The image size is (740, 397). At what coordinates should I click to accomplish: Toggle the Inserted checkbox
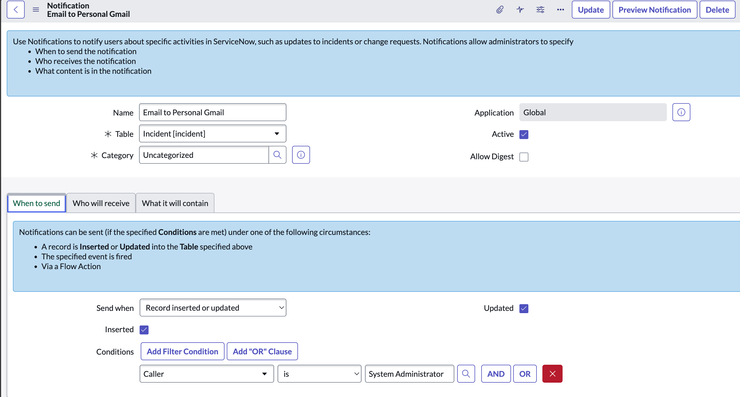click(x=144, y=329)
